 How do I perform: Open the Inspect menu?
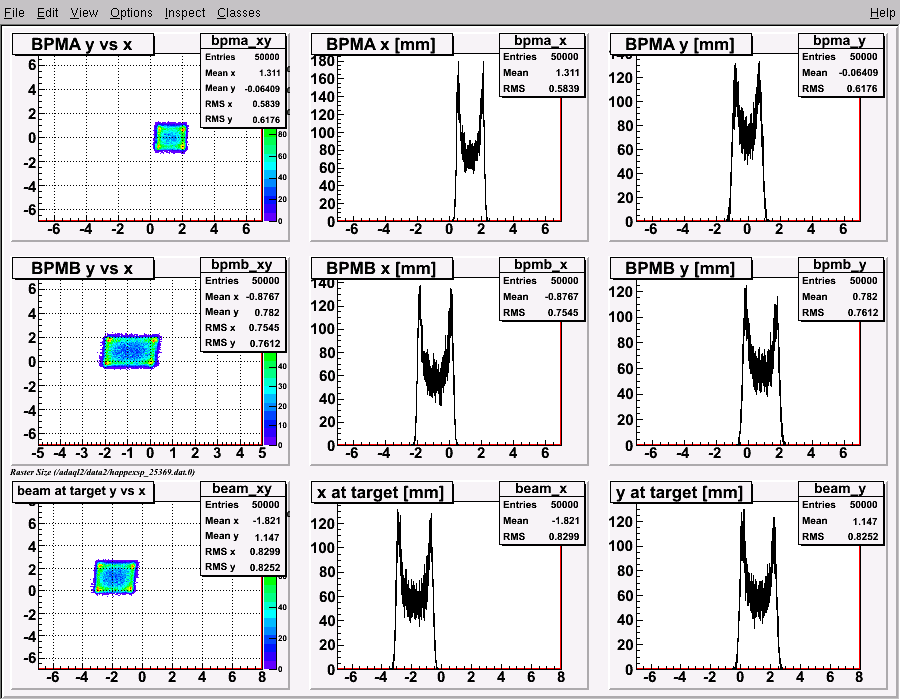tap(184, 12)
